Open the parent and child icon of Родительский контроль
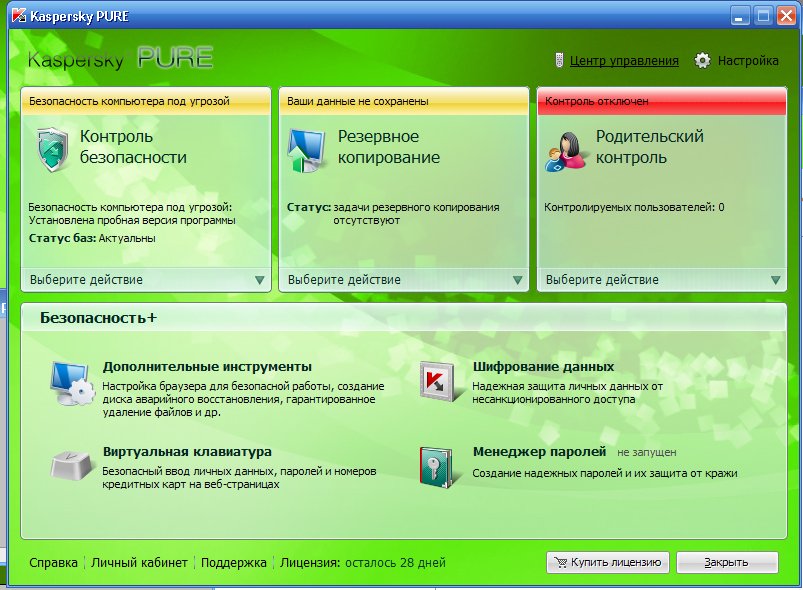803x590 pixels. (x=565, y=151)
